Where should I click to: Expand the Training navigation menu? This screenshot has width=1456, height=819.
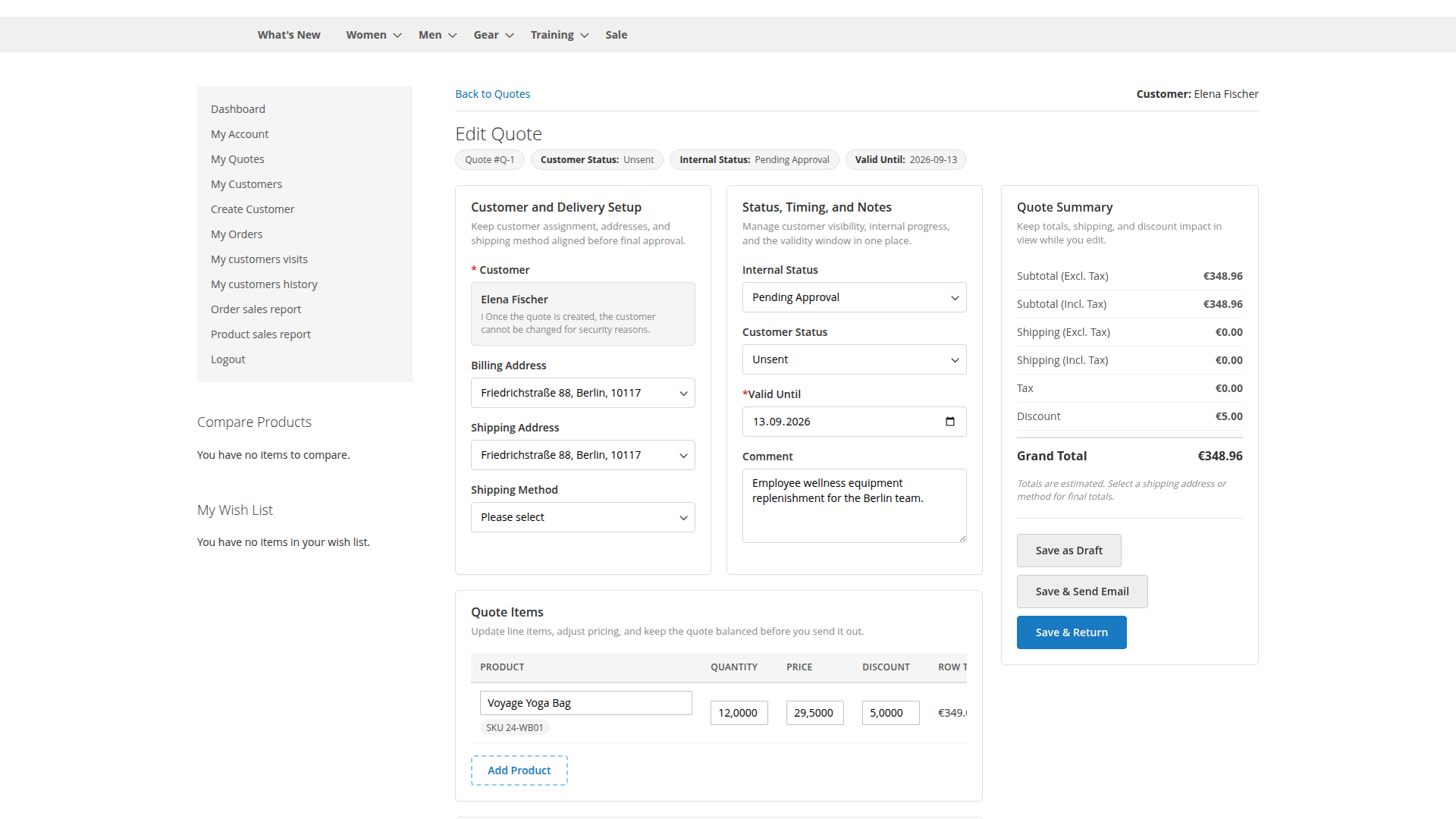[x=560, y=35]
